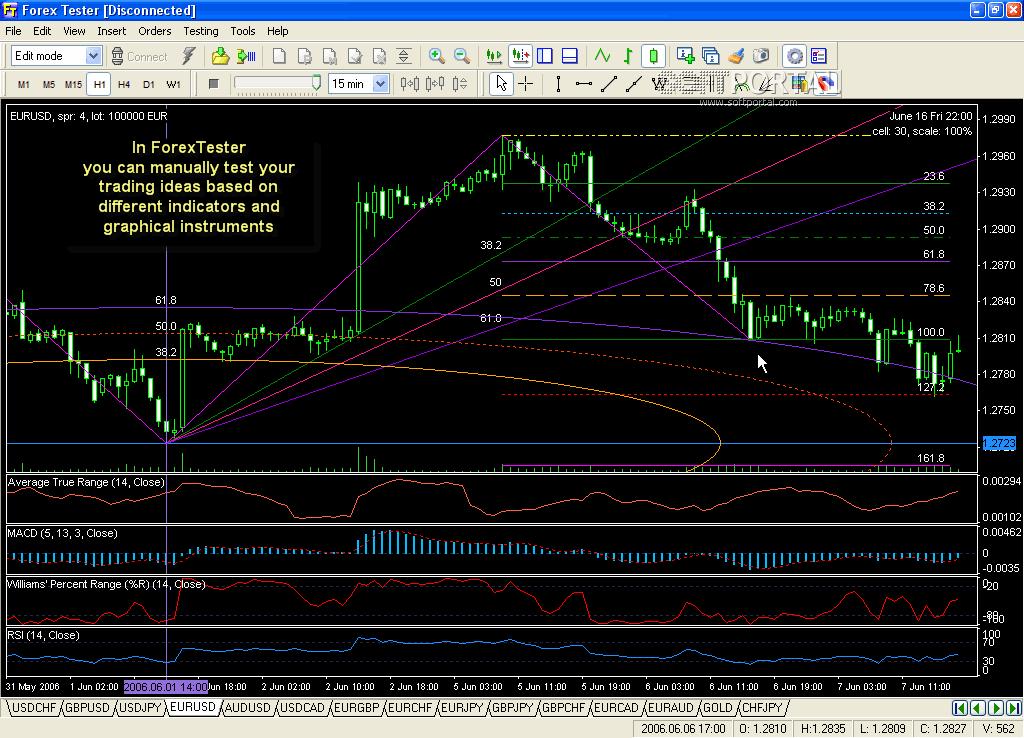This screenshot has height=738, width=1024.
Task: Switch to bar chart view
Action: [x=628, y=56]
